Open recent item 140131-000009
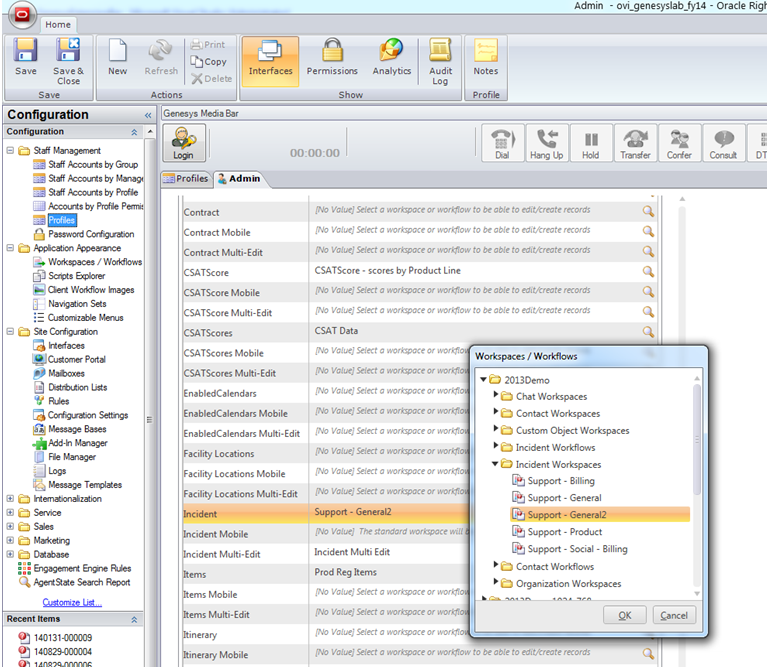This screenshot has width=767, height=667. point(62,636)
